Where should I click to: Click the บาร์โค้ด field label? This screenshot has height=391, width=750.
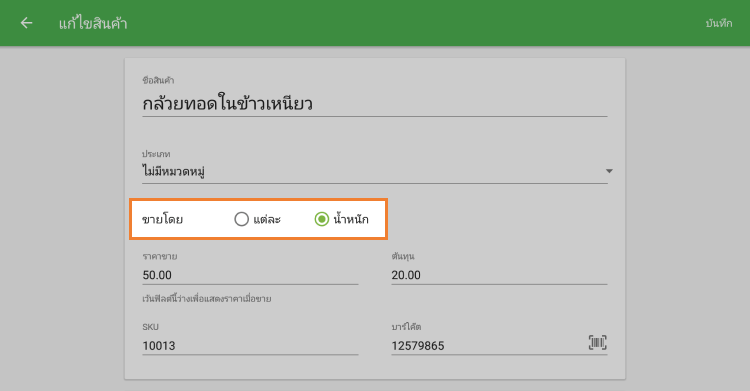[x=406, y=327]
